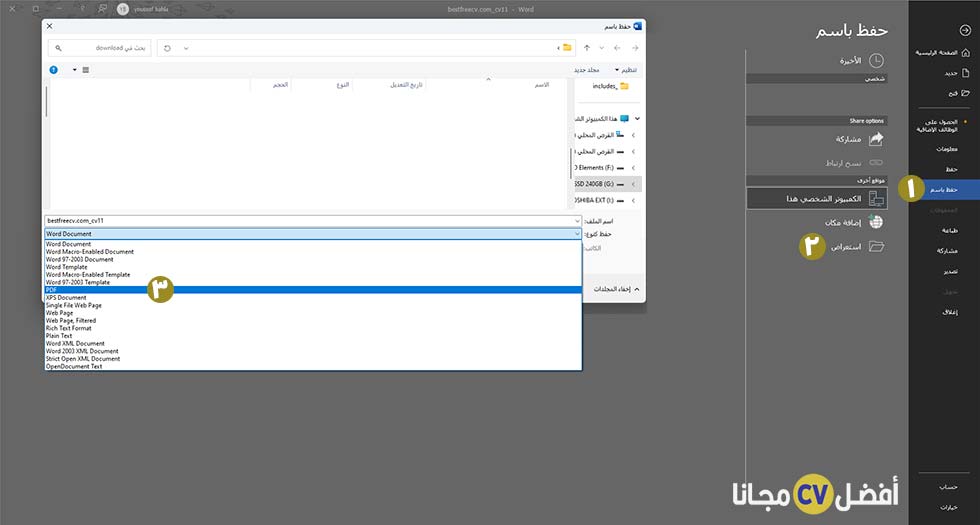This screenshot has height=525, width=980.
Task: Click Copy link (نسخ ارتباط) option
Action: (853, 162)
